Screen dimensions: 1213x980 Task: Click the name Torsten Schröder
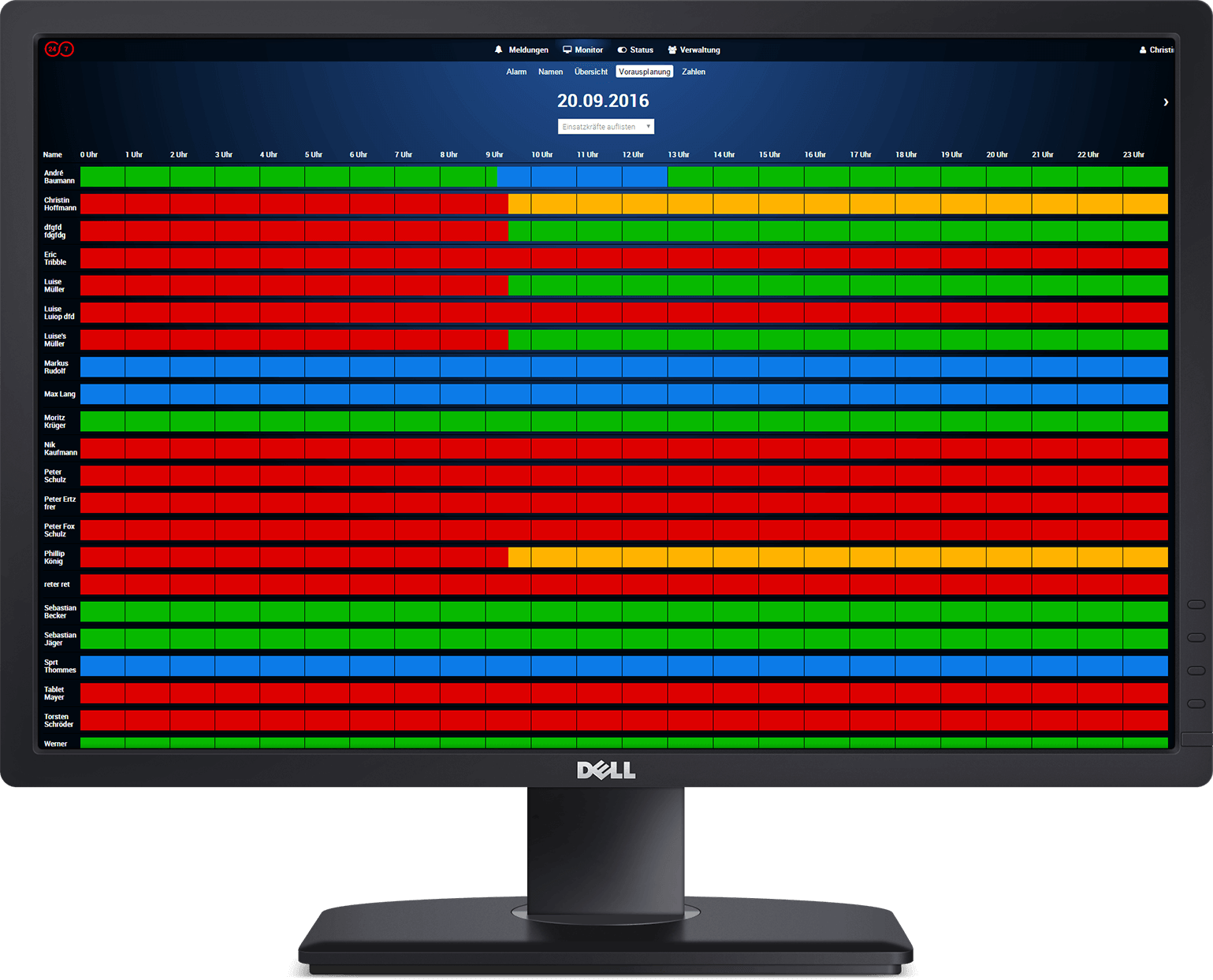click(x=58, y=721)
